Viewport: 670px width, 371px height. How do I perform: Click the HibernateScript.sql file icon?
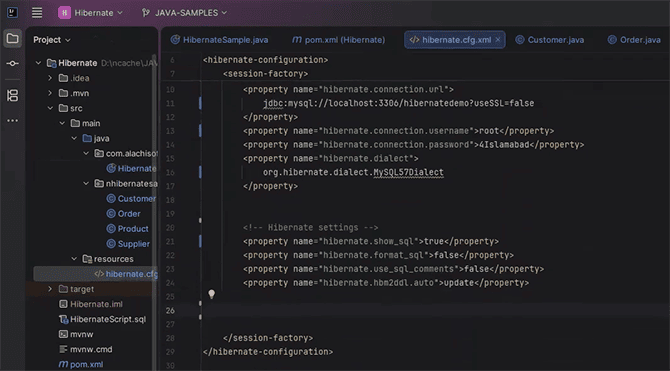pyautogui.click(x=63, y=319)
